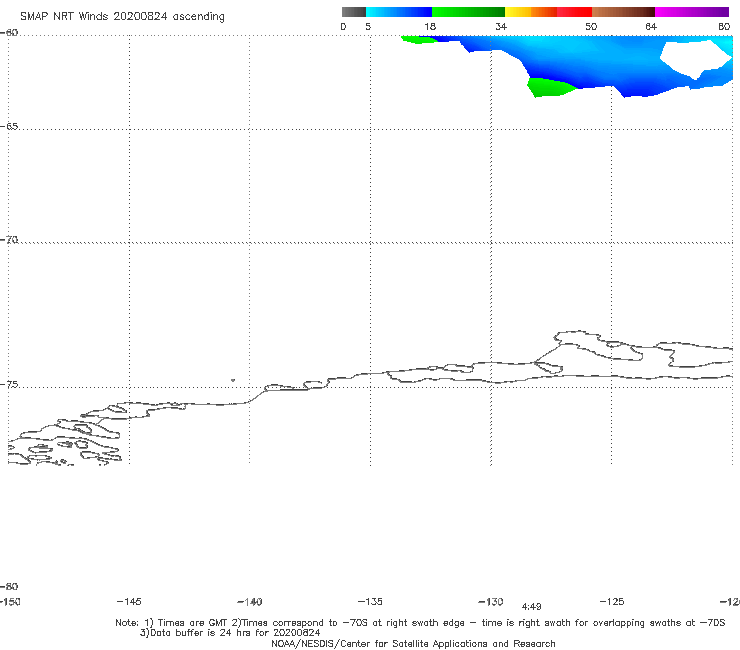740x650 pixels.
Task: Click the NOAA/NESDIS credit line
Action: 413,643
